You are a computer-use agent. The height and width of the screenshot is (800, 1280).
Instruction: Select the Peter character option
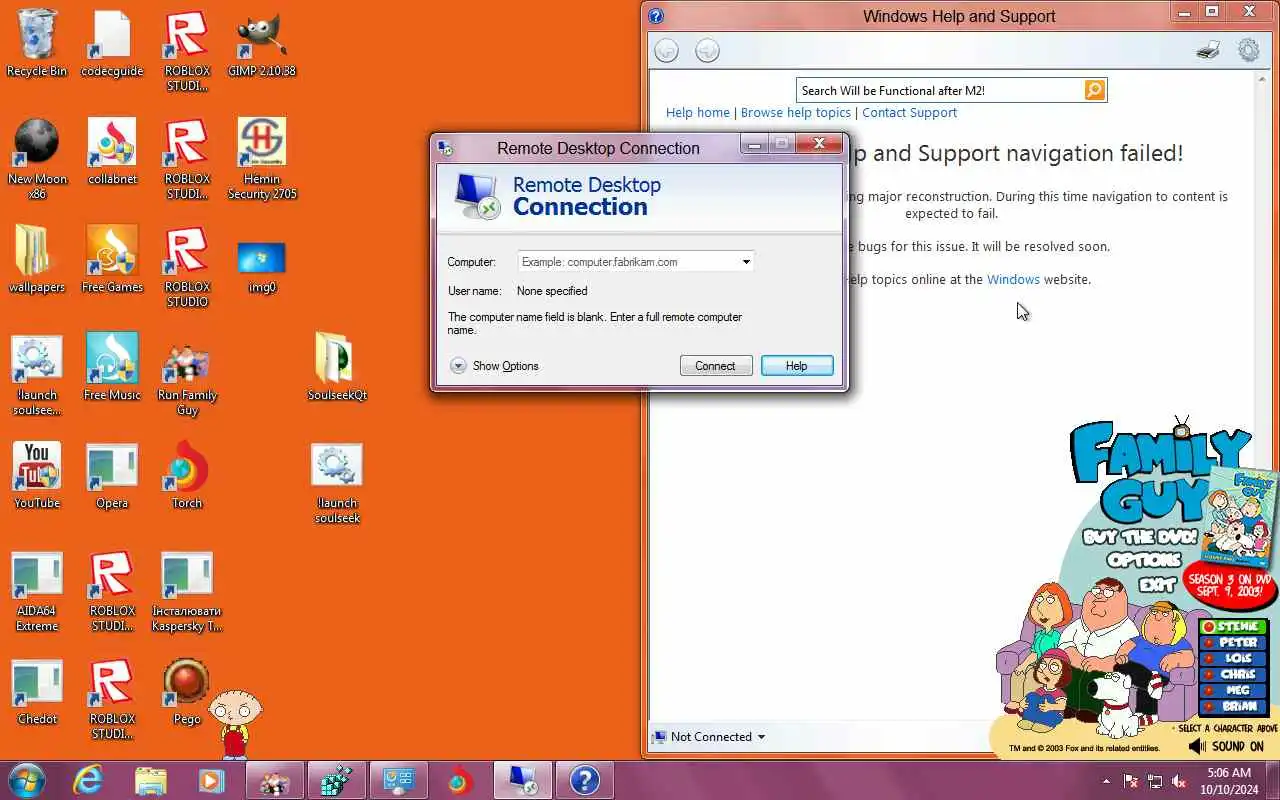click(x=1232, y=643)
